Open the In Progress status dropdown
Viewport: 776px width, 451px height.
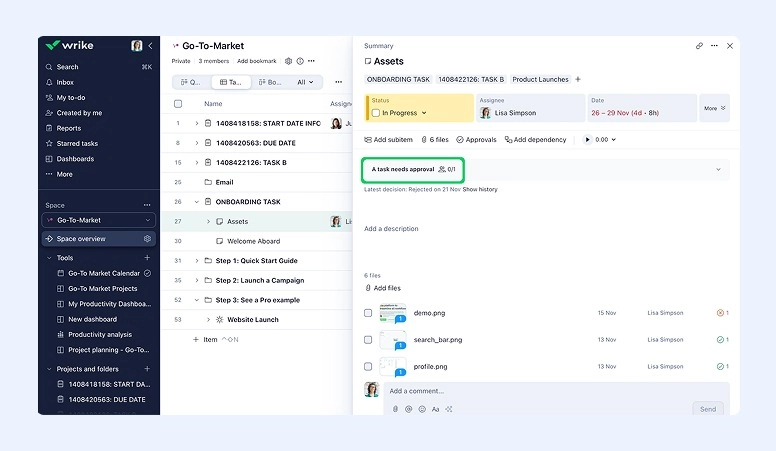[x=424, y=113]
